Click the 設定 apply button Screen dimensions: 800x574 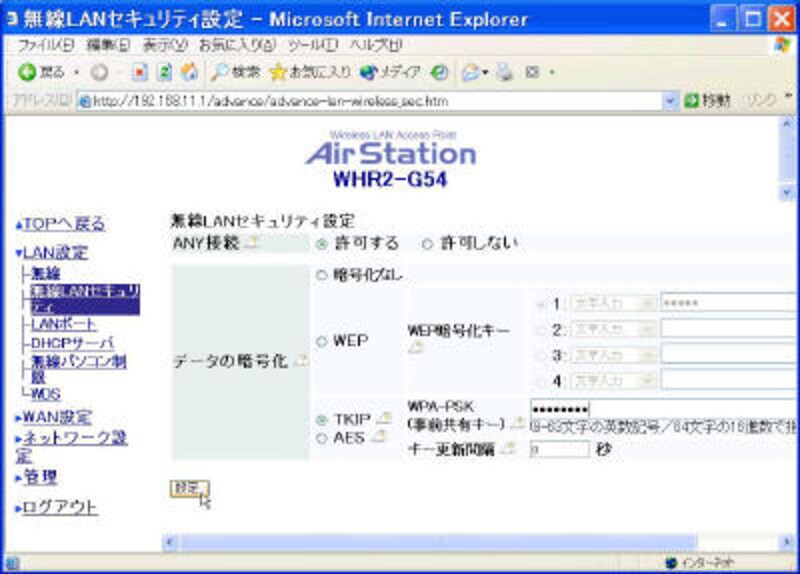click(x=189, y=488)
